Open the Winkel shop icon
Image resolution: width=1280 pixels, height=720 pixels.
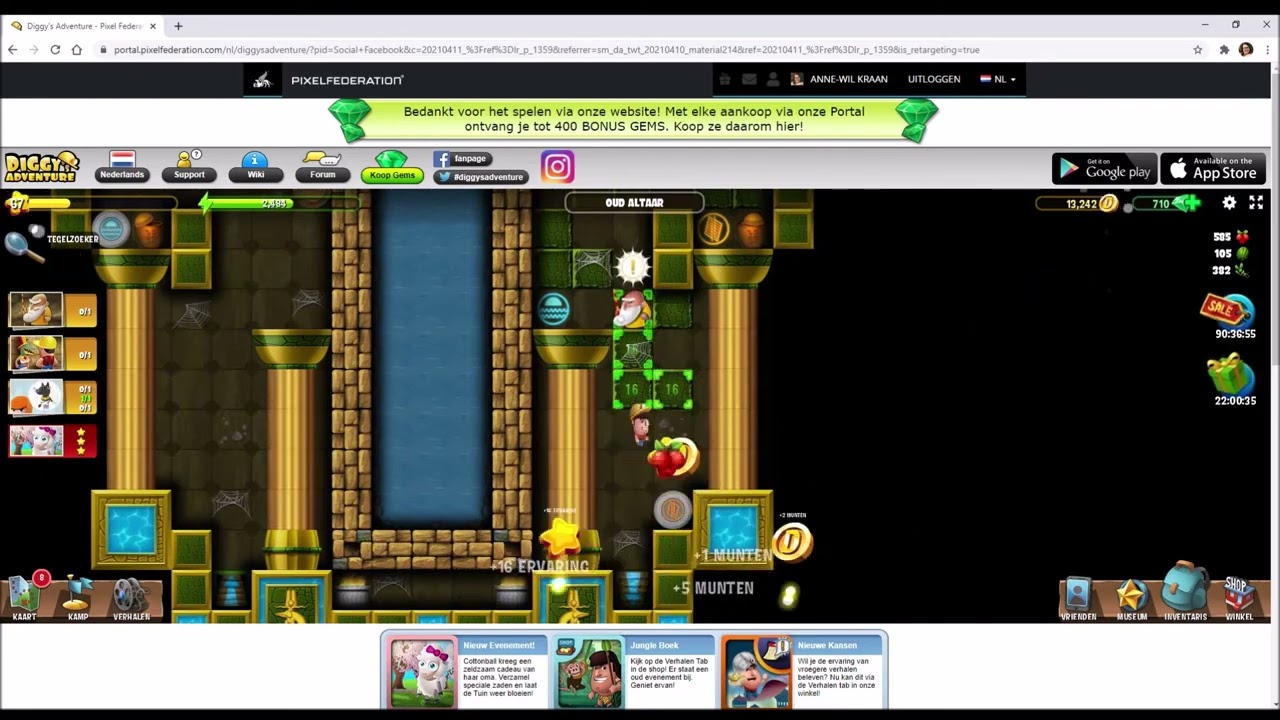pyautogui.click(x=1239, y=597)
